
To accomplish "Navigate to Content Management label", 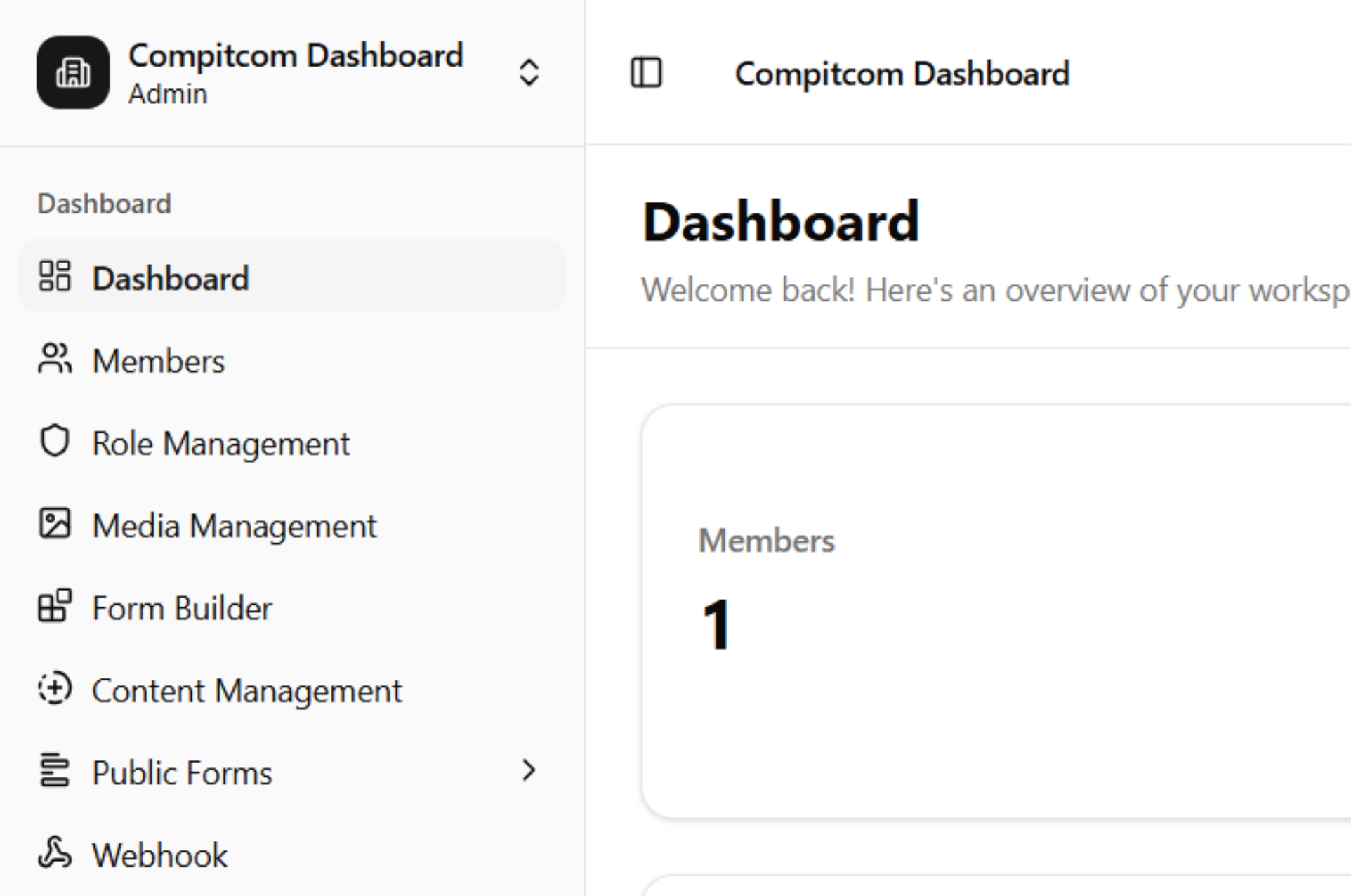I will [246, 691].
